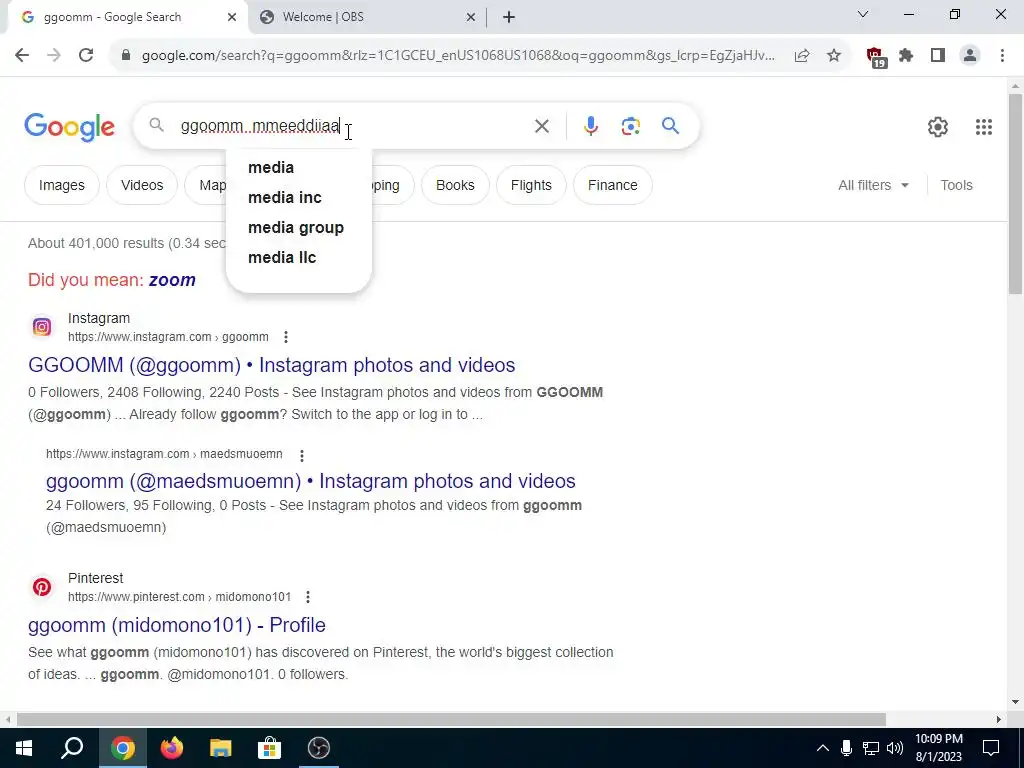Start a voice search with the microphone
Screen dimensions: 1024x768
[x=590, y=126]
